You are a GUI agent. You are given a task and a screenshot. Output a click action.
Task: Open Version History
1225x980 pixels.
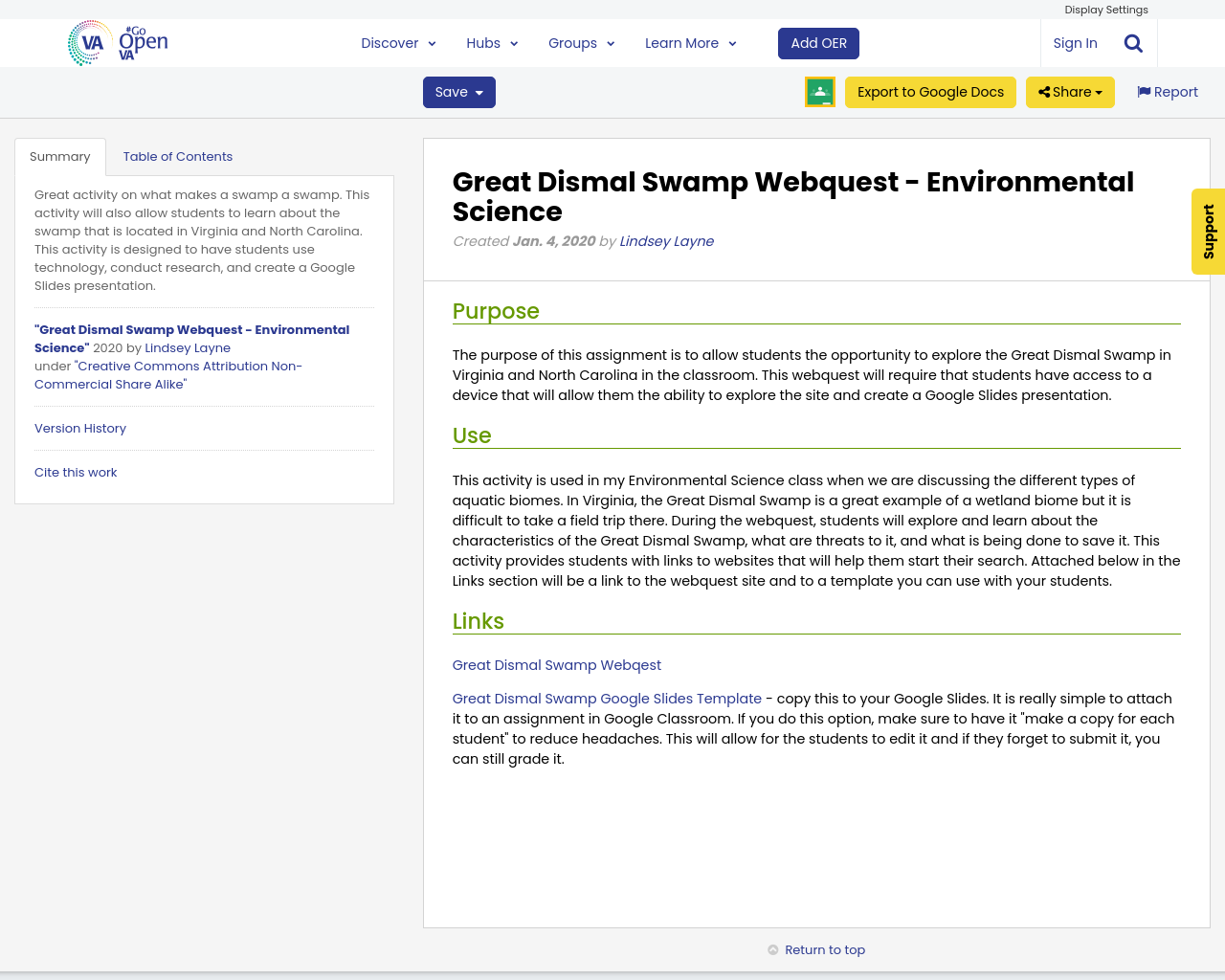point(79,429)
